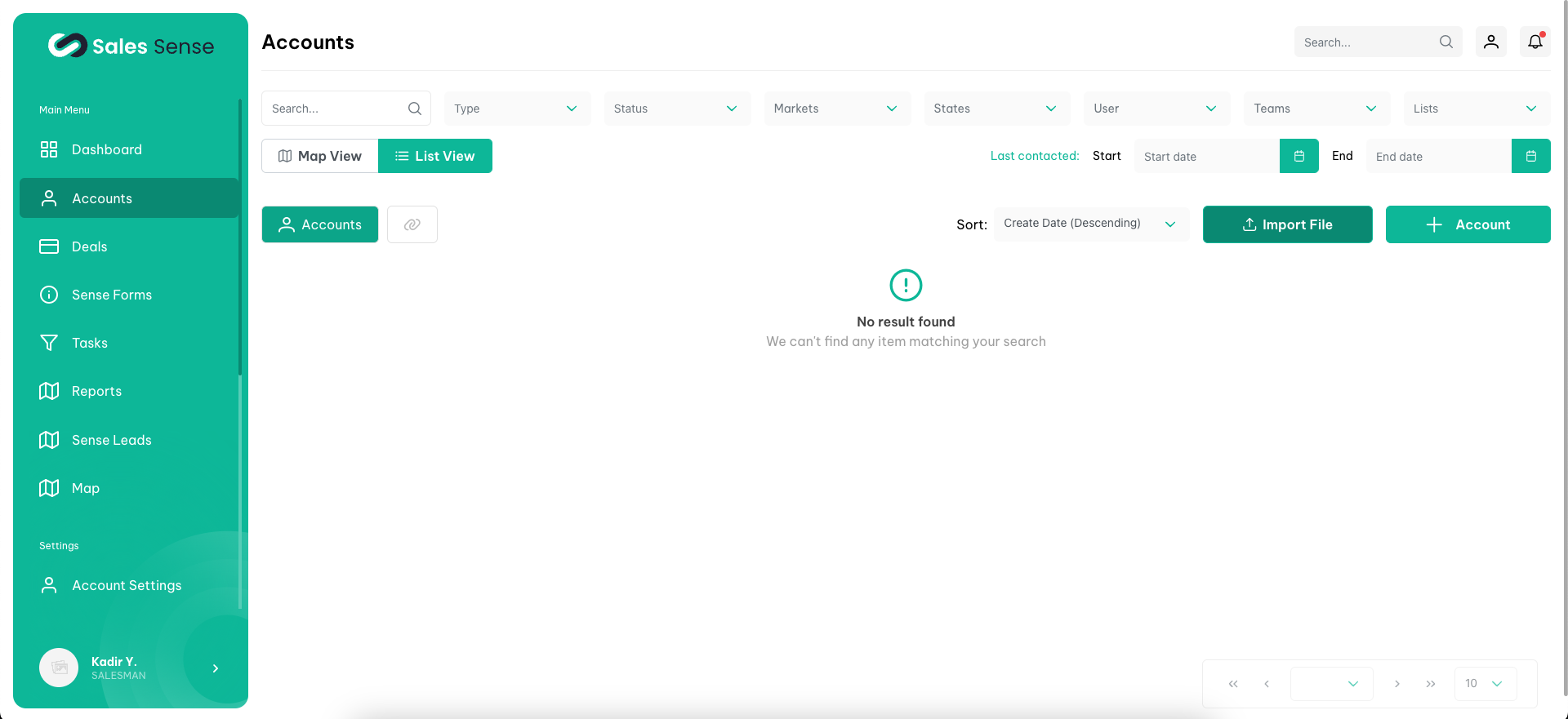Viewport: 1568px width, 719px height.
Task: Select the Accounts toggle above the results
Action: pyautogui.click(x=320, y=224)
